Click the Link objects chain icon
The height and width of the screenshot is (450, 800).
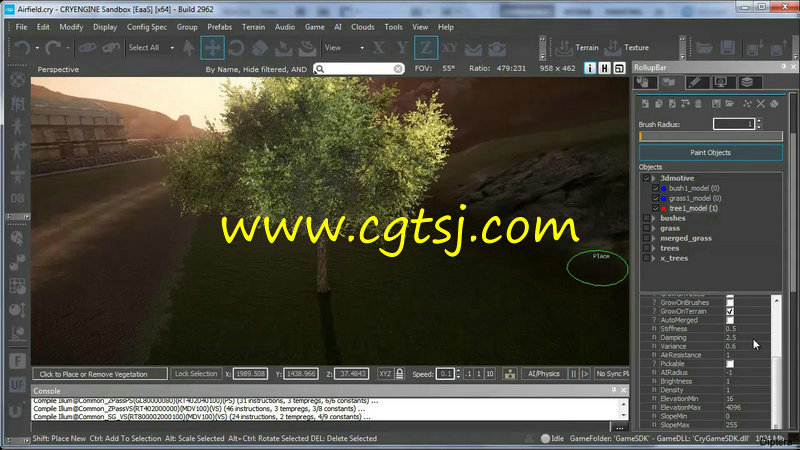tap(87, 48)
